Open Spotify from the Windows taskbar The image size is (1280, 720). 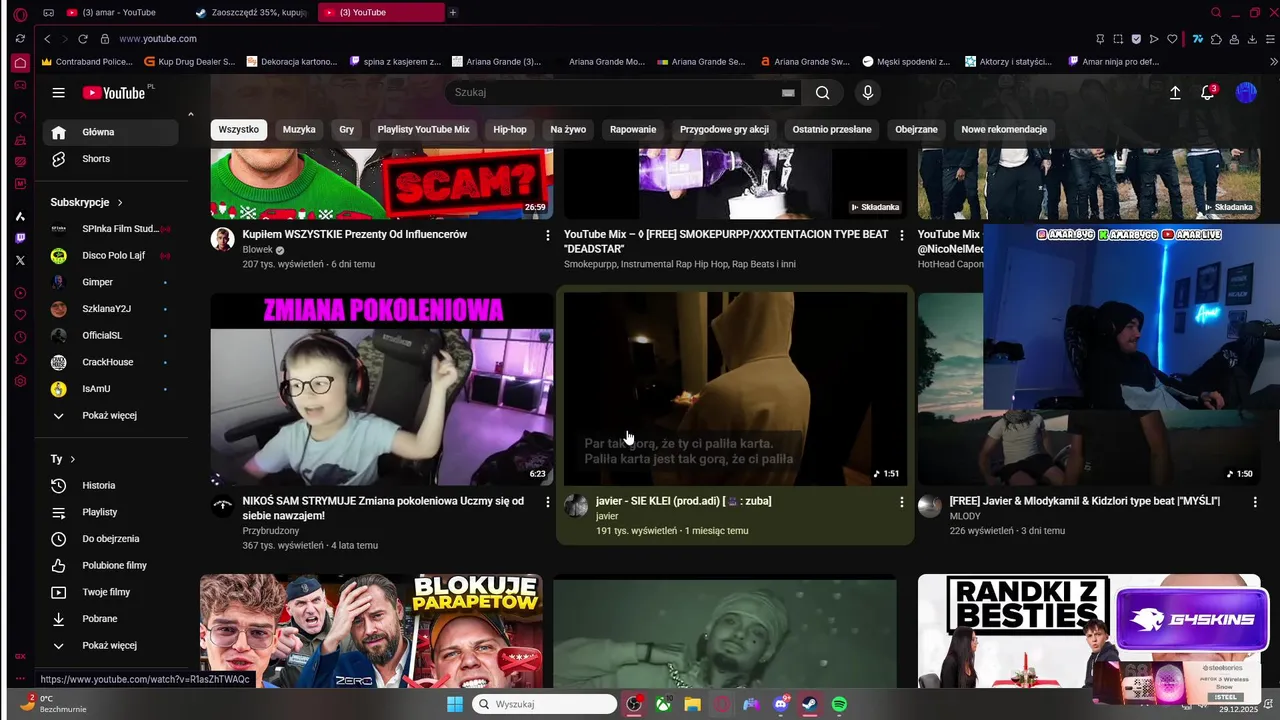[840, 704]
